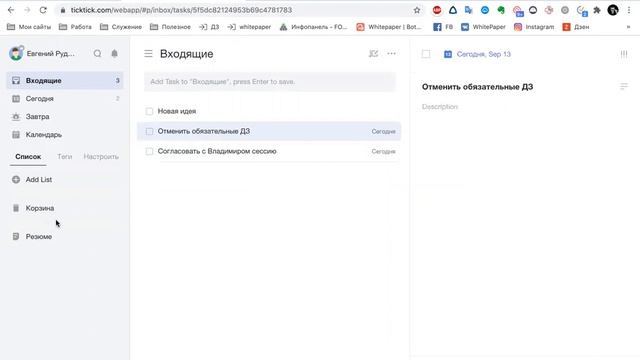The width and height of the screenshot is (640, 360).
Task: Open the FB Facebook bookmark
Action: pyautogui.click(x=443, y=27)
